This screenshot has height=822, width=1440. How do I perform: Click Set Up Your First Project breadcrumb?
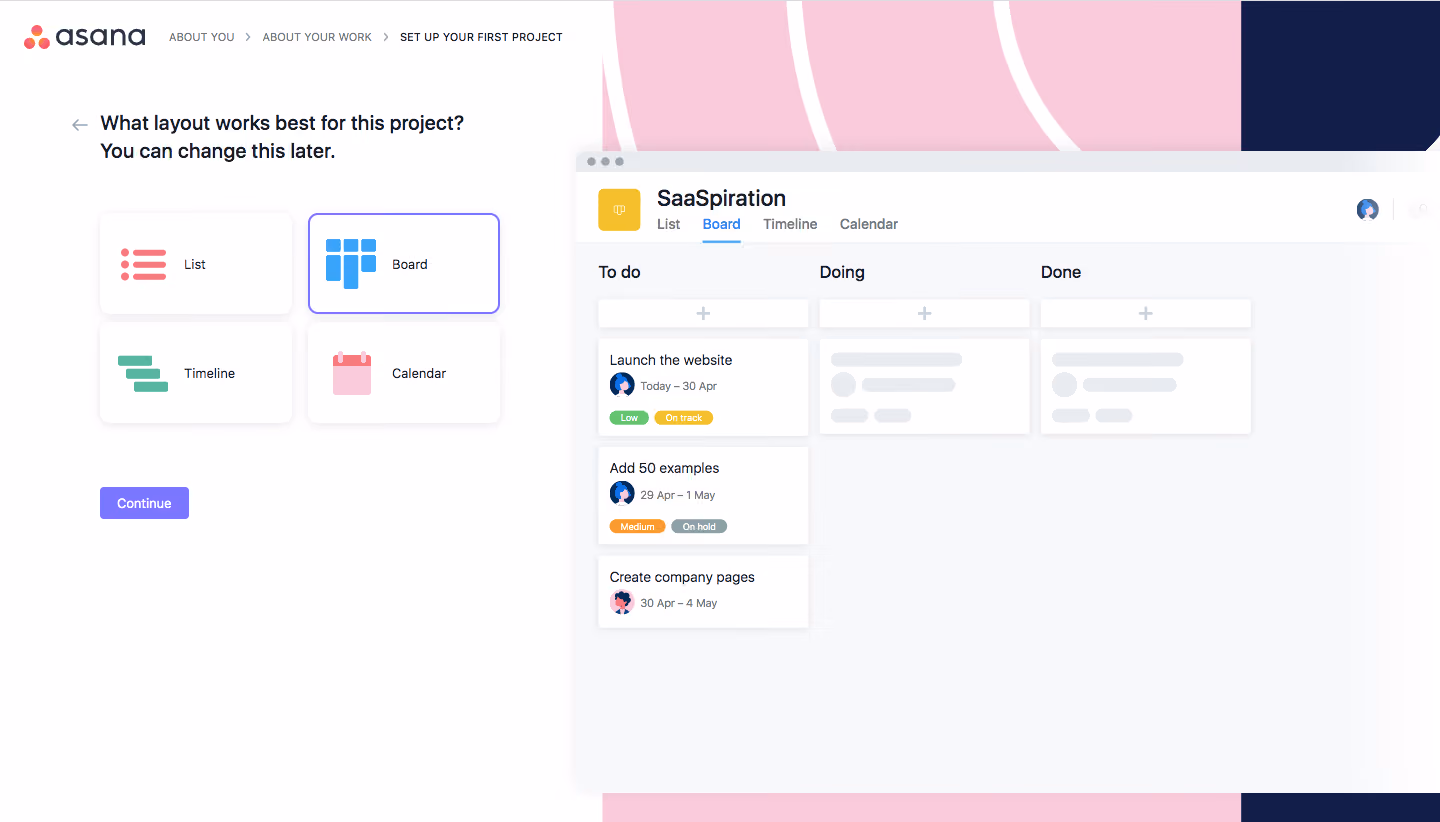point(481,37)
